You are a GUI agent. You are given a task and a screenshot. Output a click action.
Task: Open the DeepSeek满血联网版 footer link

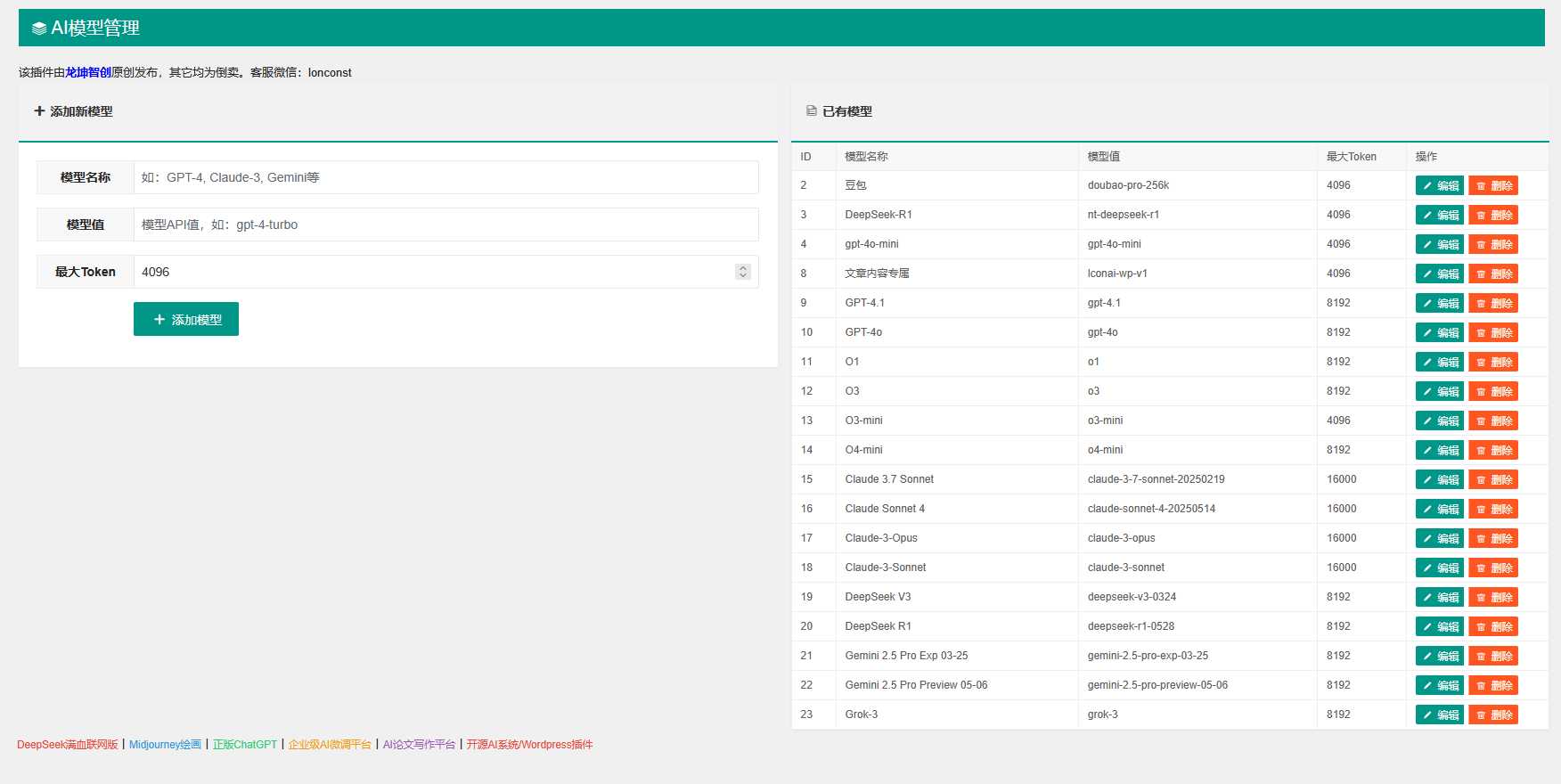coord(68,745)
